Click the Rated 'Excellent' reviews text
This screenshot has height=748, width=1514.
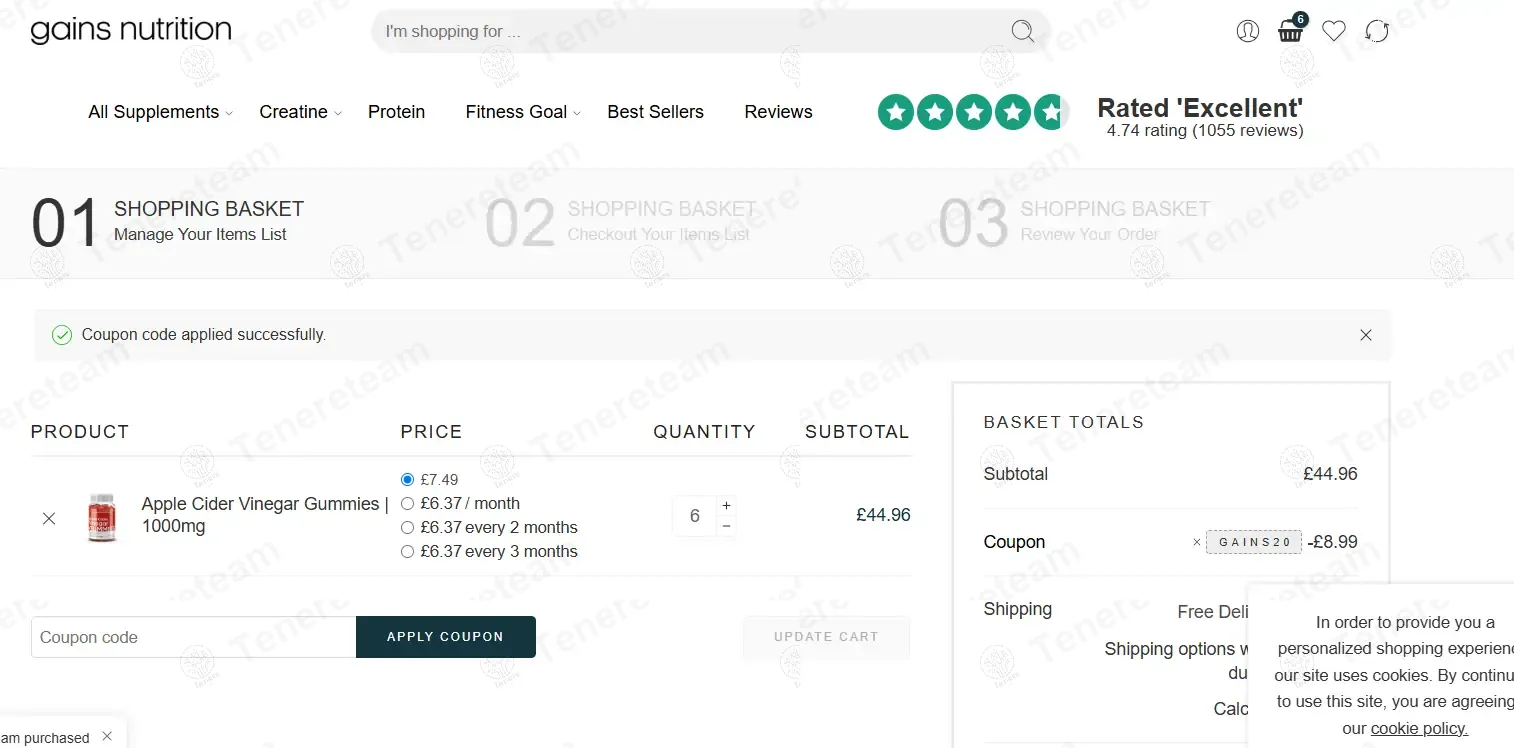pyautogui.click(x=1200, y=108)
